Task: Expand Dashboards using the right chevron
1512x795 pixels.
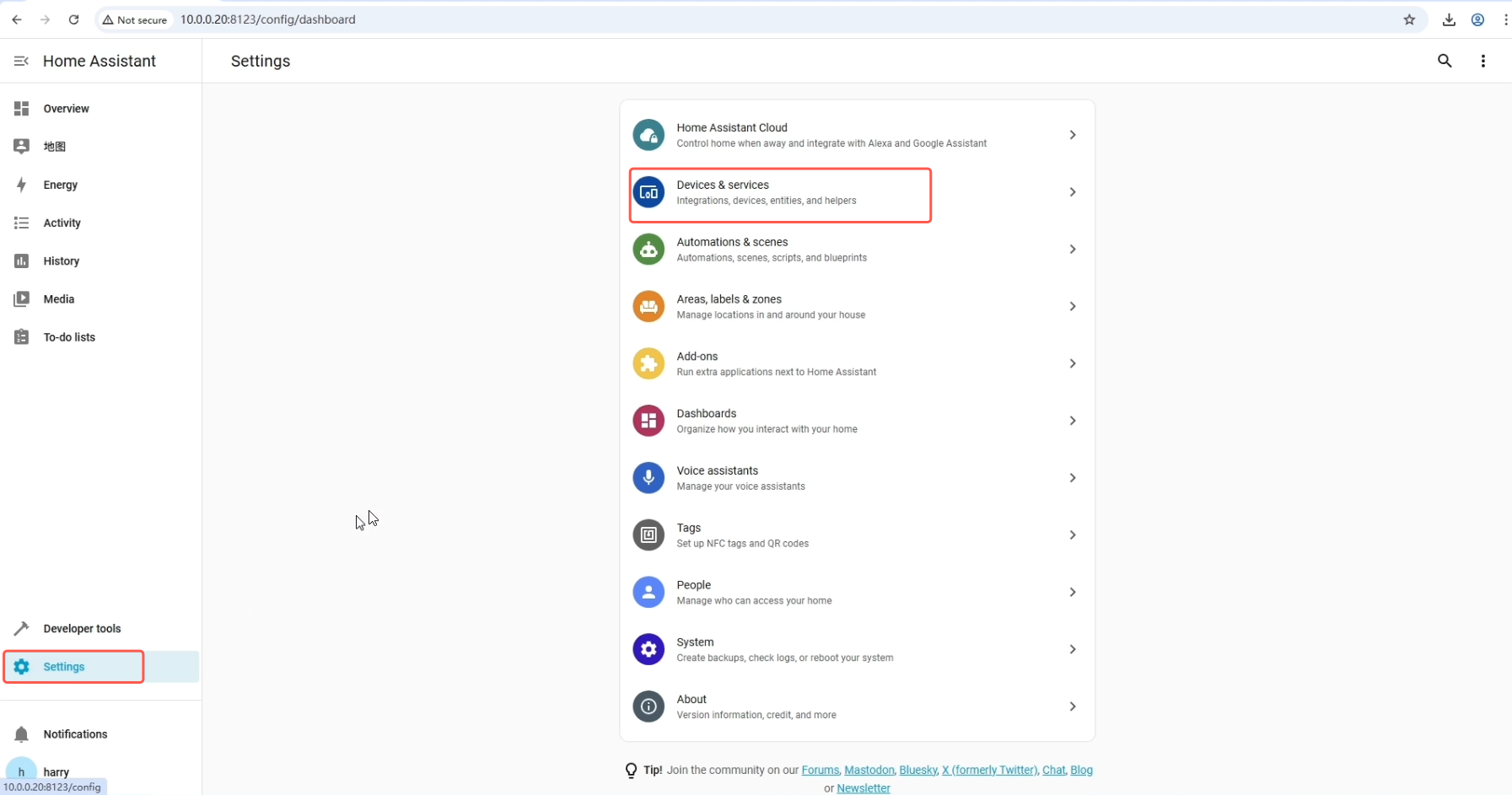Action: click(x=1072, y=421)
